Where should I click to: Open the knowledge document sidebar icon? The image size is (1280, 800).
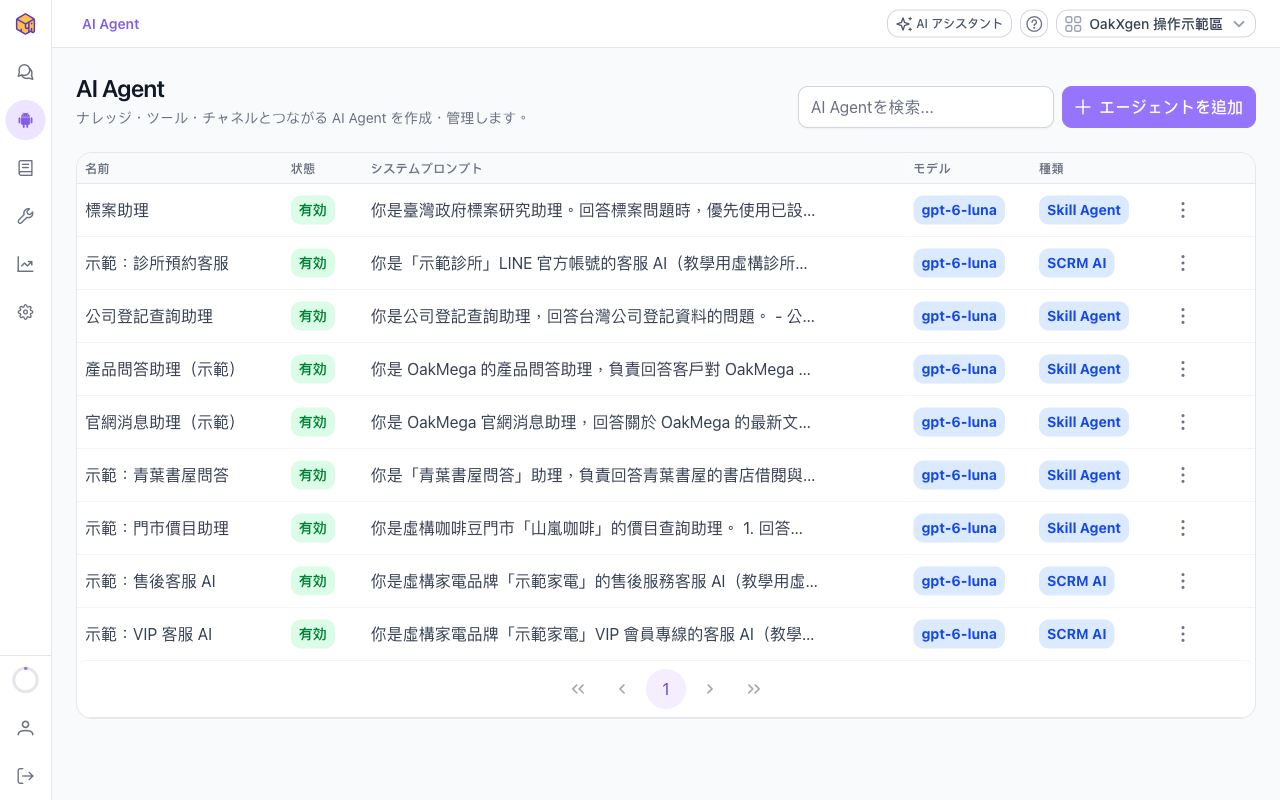[x=26, y=168]
